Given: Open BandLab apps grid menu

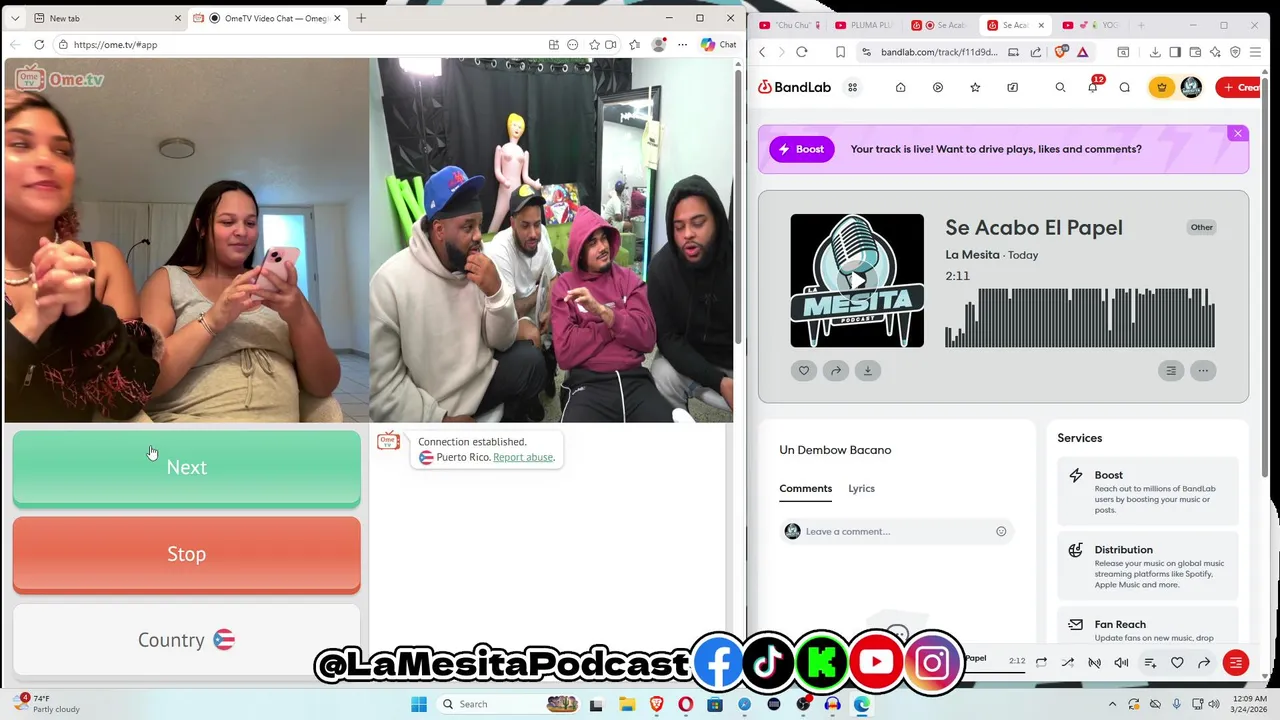Looking at the screenshot, I should [852, 87].
